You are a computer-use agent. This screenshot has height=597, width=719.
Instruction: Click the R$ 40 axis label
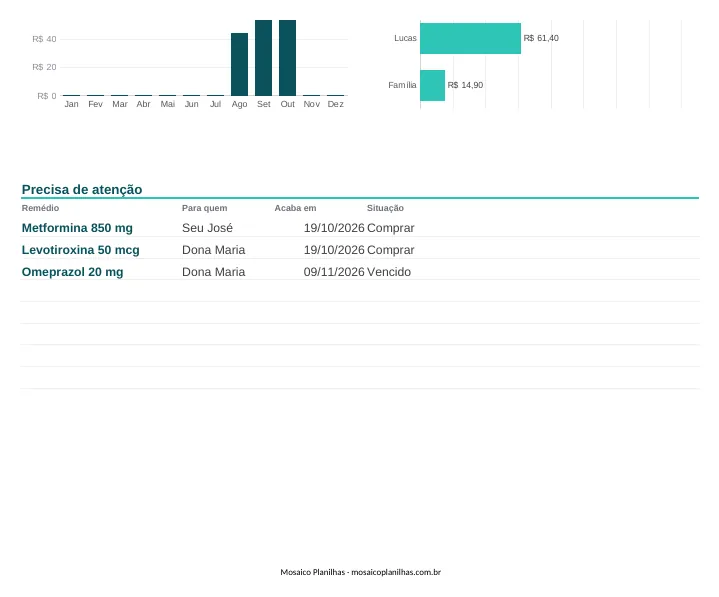(44, 39)
